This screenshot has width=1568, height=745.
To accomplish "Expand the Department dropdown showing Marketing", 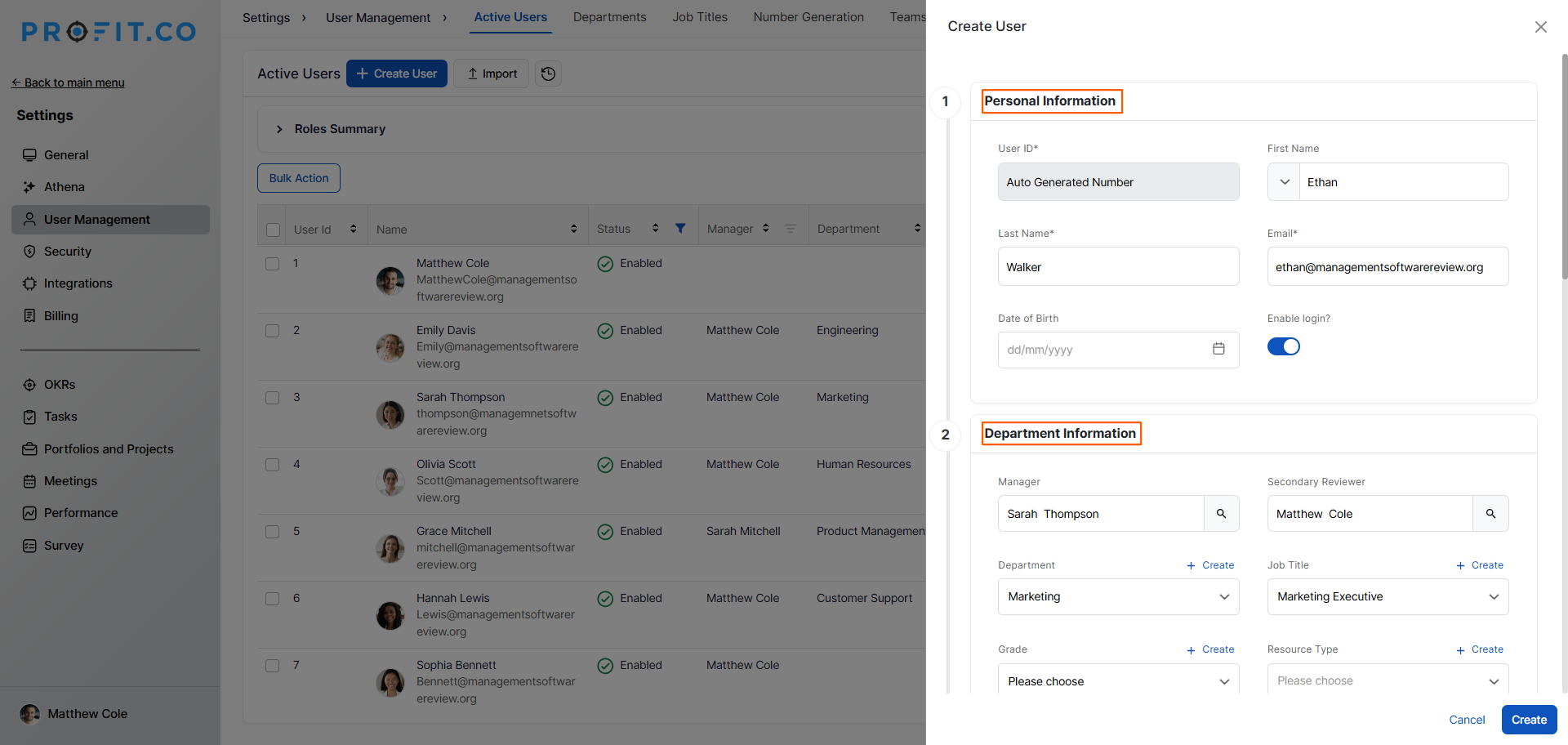I will 1118,596.
